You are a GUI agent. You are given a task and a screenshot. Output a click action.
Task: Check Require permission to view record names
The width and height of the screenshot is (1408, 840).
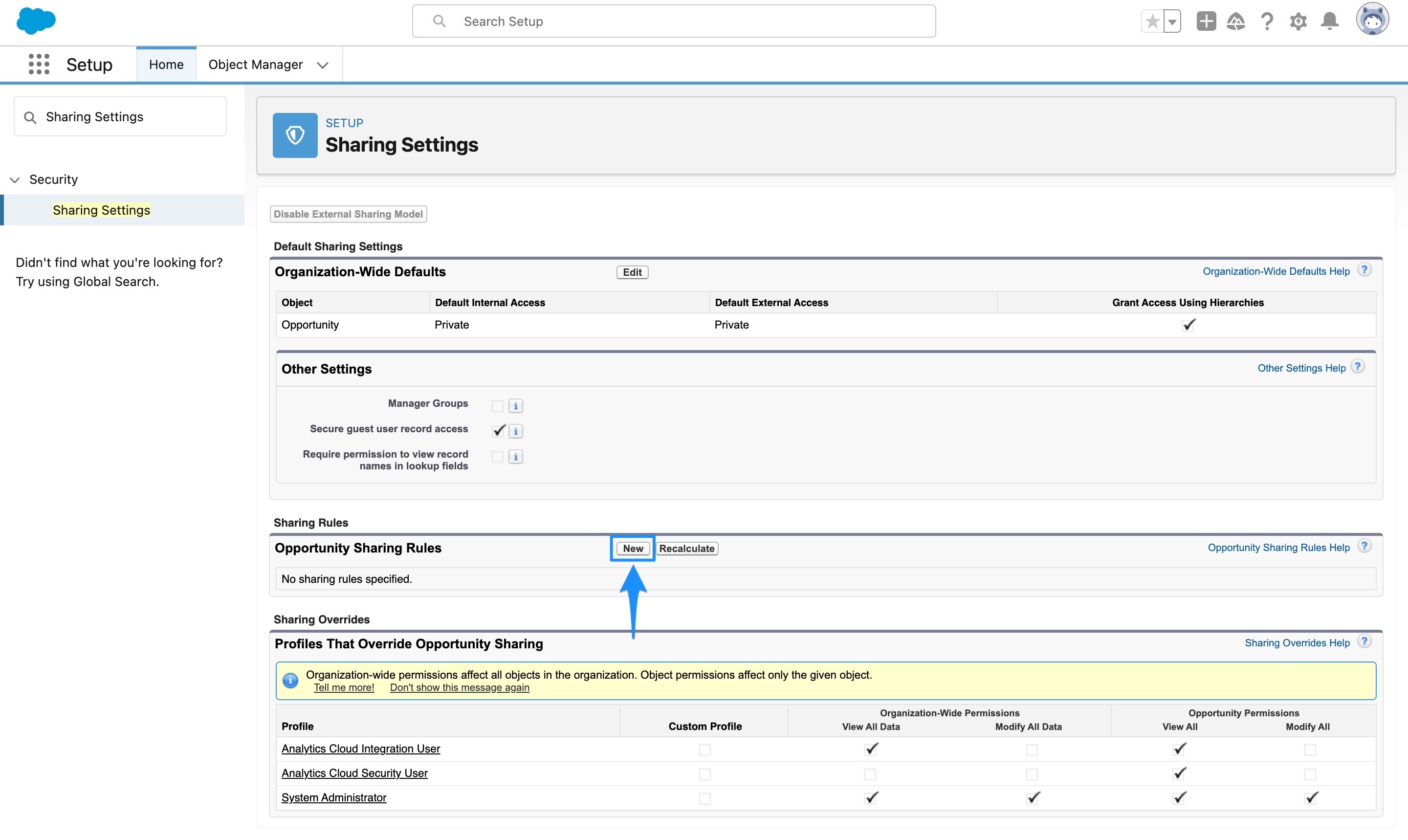(496, 457)
